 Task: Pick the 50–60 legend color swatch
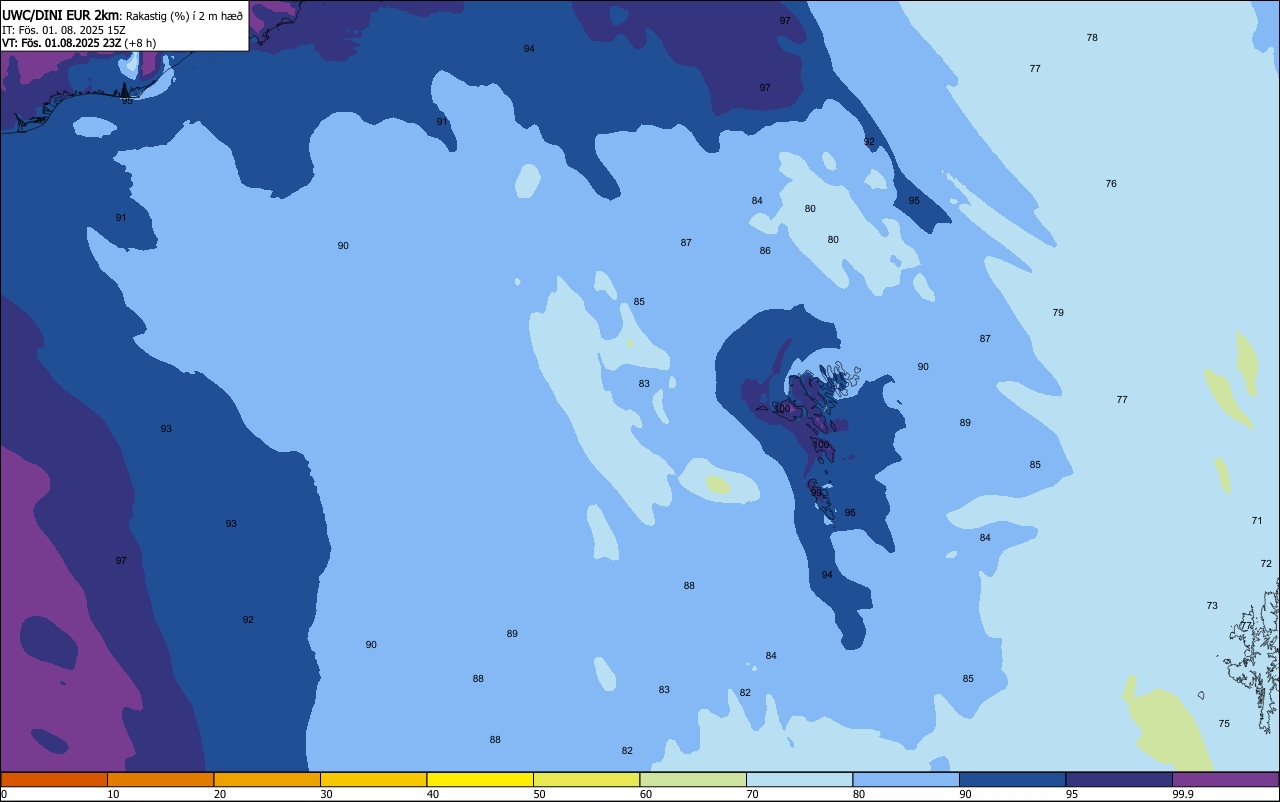(x=586, y=779)
